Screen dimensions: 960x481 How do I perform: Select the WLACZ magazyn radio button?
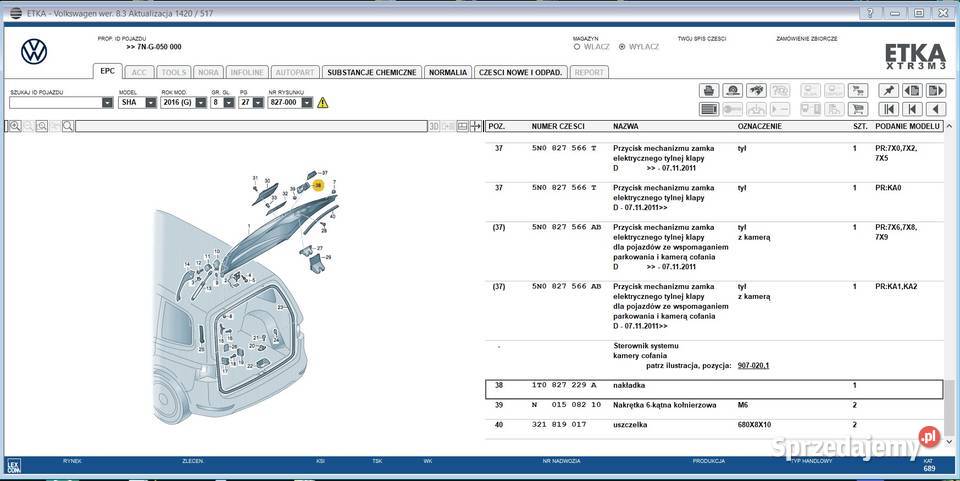coord(577,46)
